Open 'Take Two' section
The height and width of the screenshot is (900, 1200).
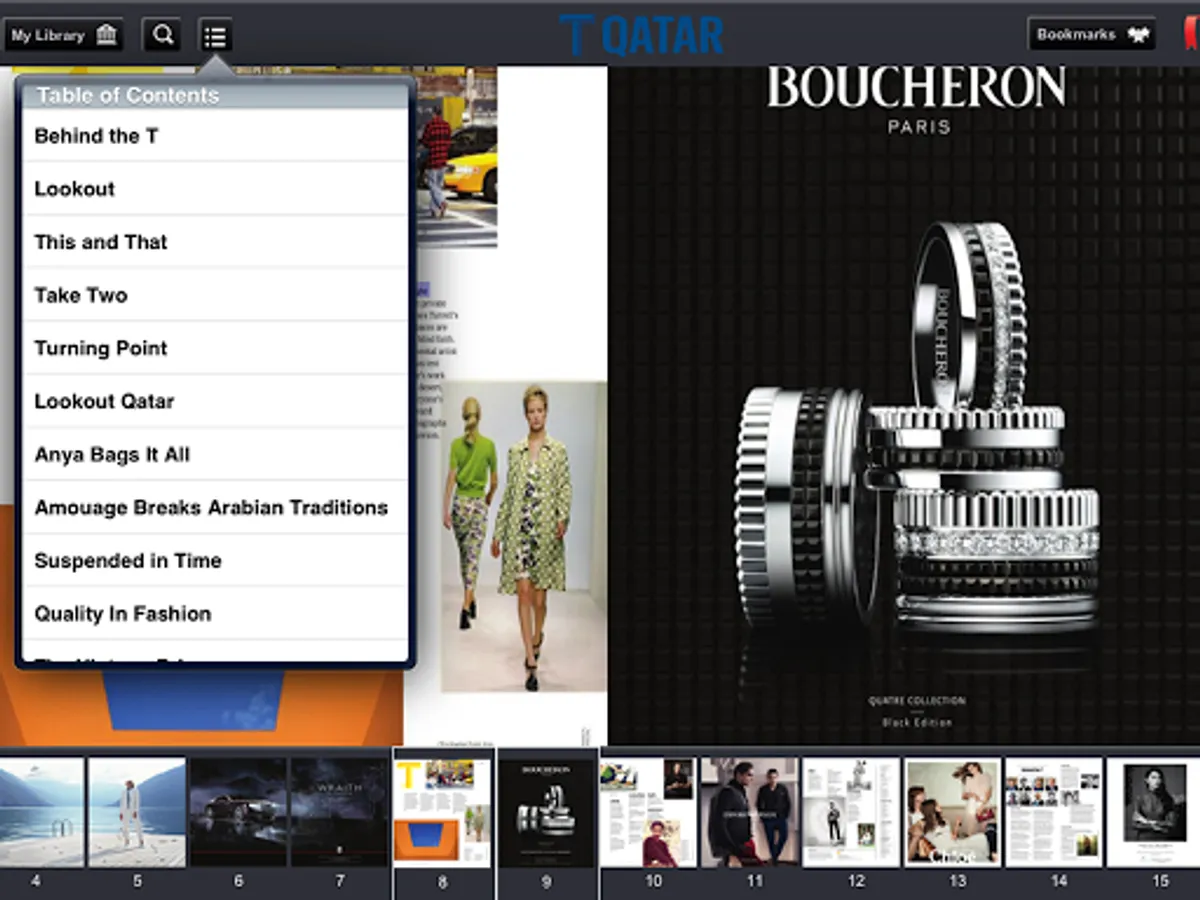[215, 295]
